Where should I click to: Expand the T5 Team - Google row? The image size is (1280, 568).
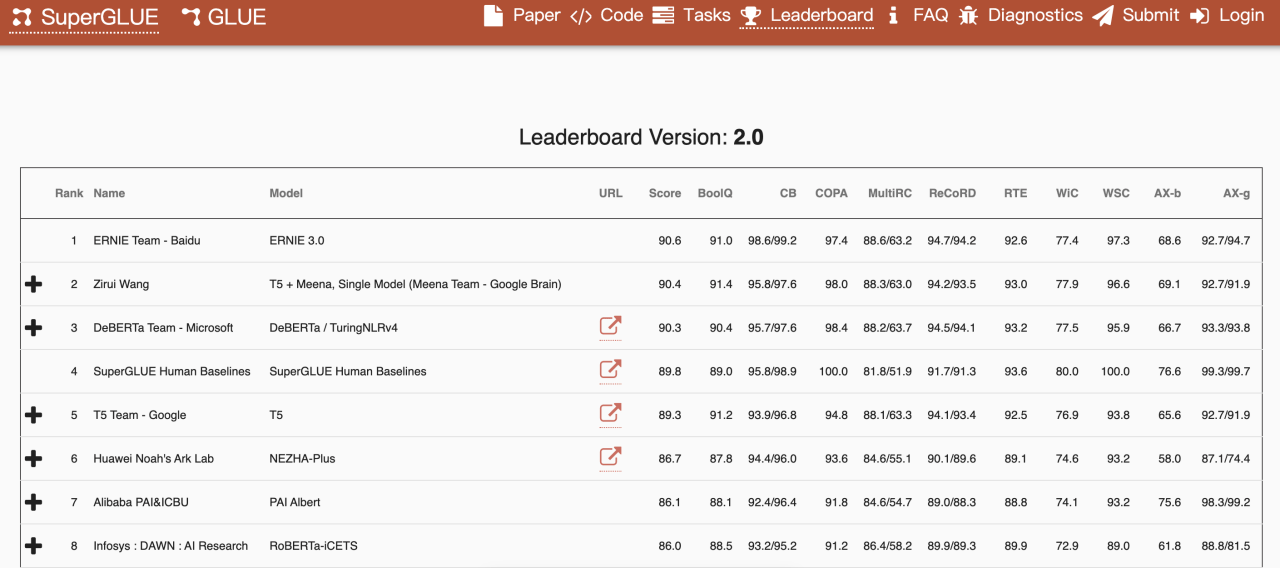tap(33, 415)
